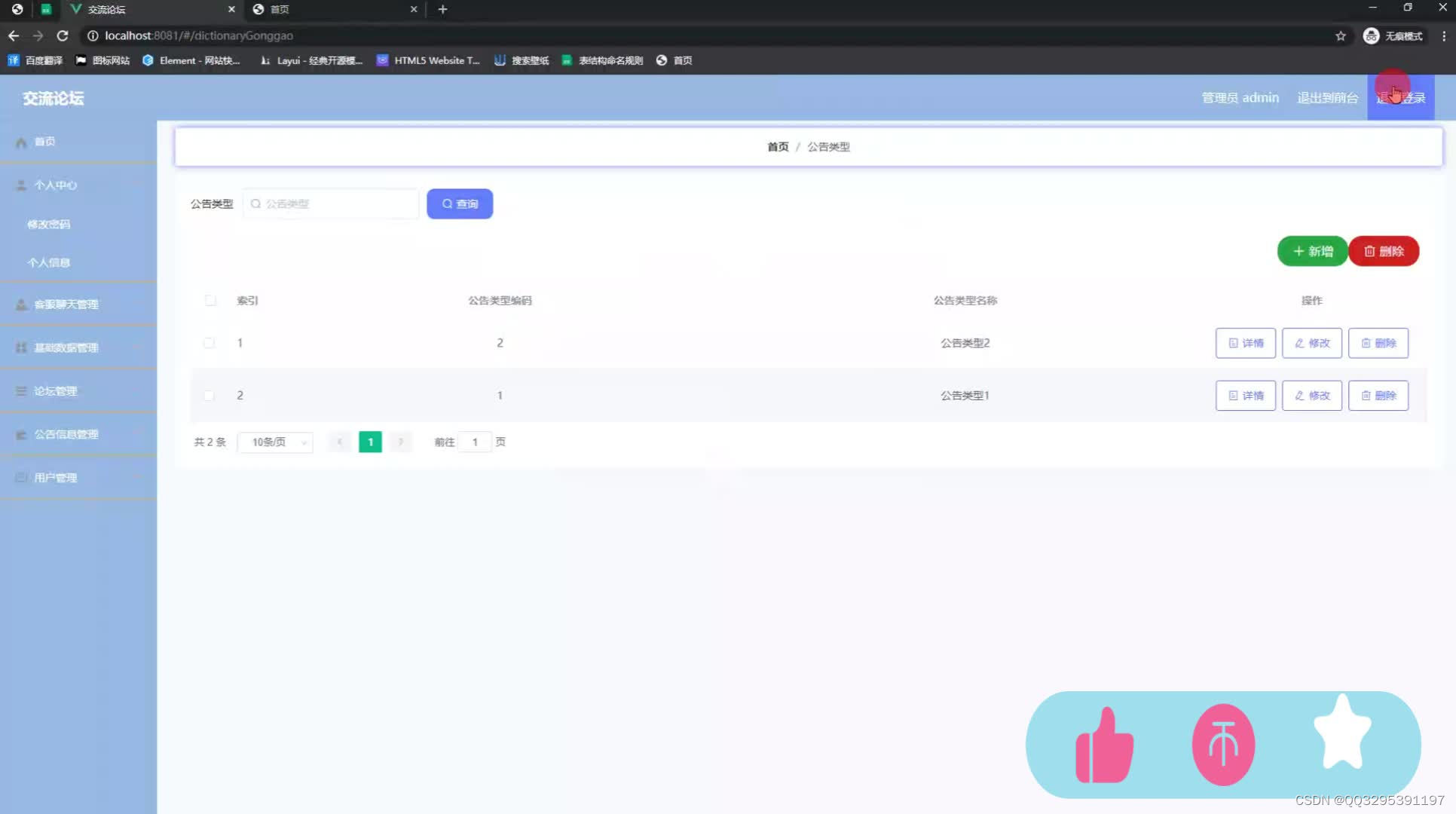The image size is (1456, 814).
Task: Open a new browser tab with plus
Action: pos(443,9)
